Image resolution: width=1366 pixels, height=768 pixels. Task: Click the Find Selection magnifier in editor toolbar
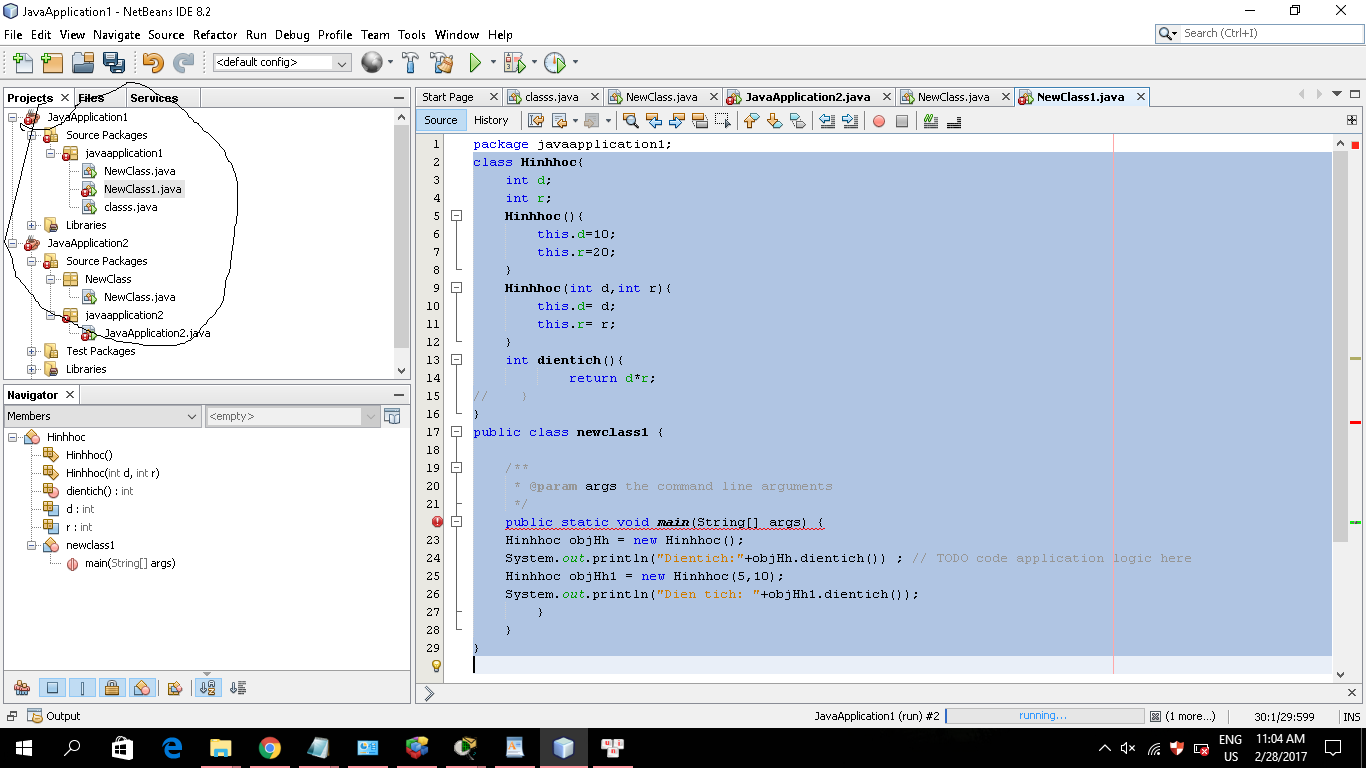(630, 121)
